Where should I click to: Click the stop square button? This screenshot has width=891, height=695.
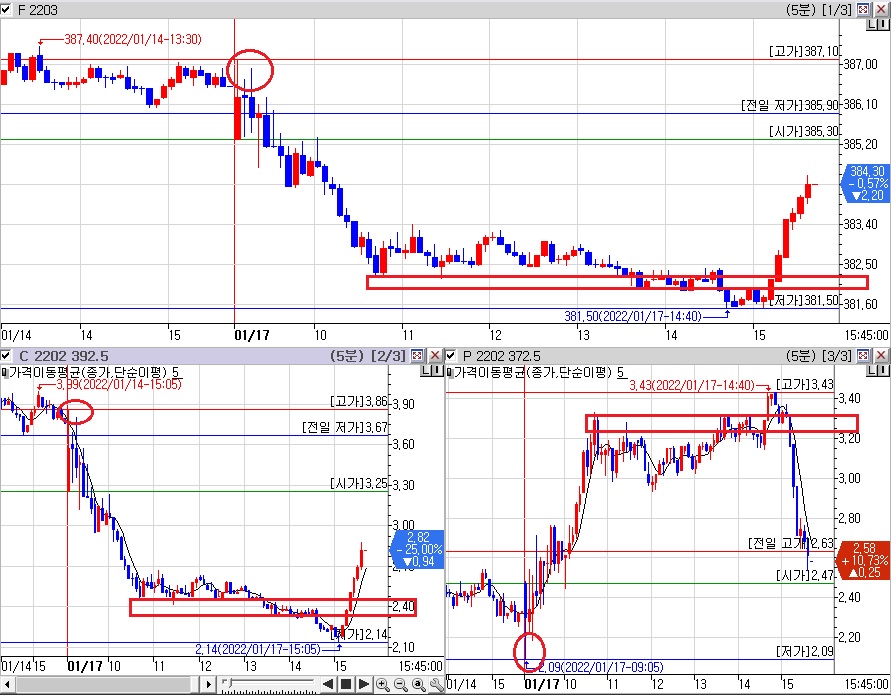click(x=345, y=684)
